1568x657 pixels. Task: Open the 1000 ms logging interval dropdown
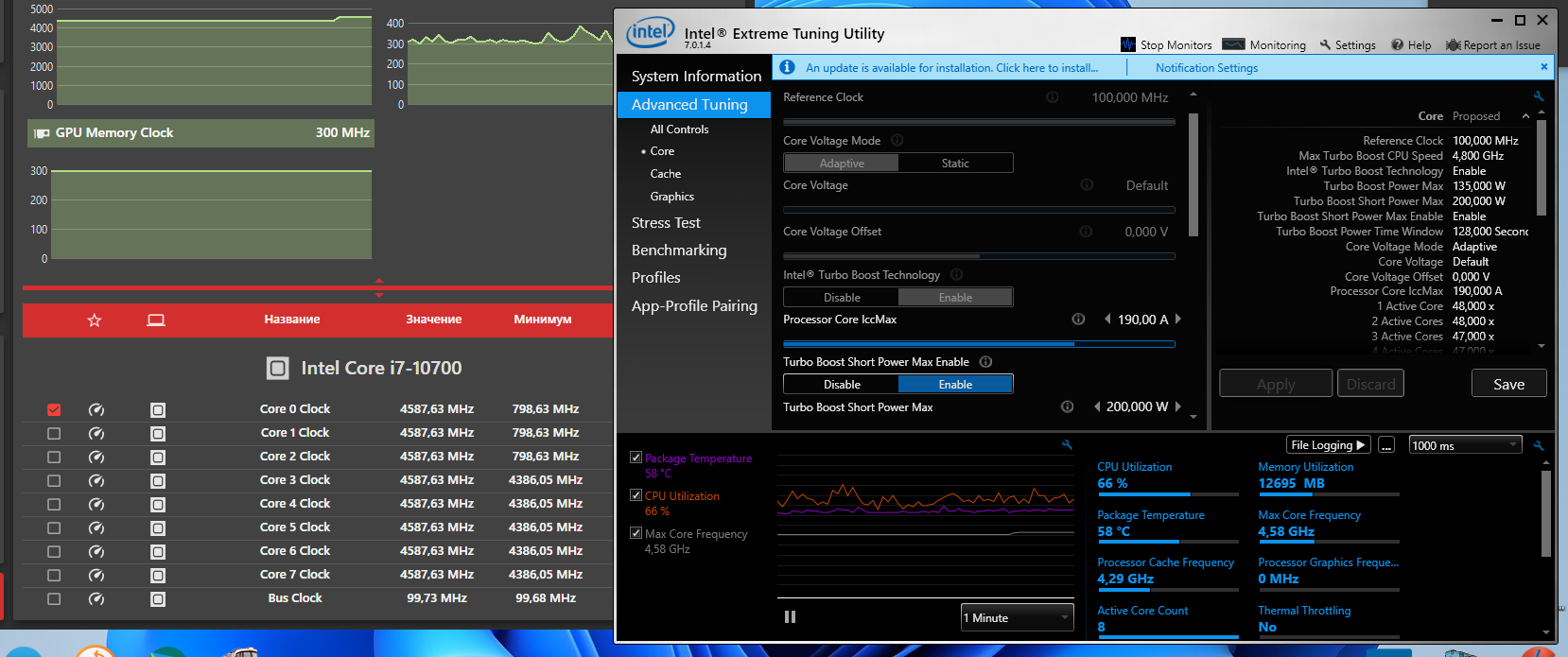(x=1465, y=445)
